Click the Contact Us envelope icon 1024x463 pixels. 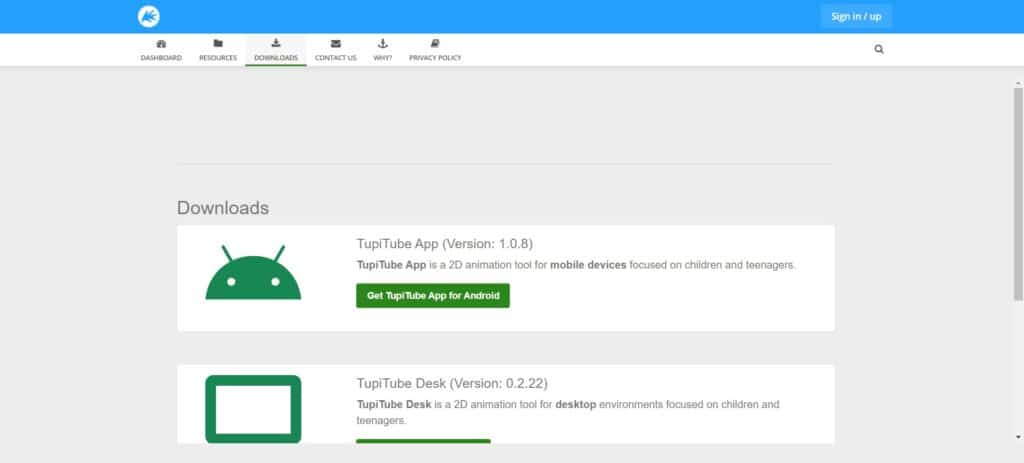pyautogui.click(x=336, y=44)
